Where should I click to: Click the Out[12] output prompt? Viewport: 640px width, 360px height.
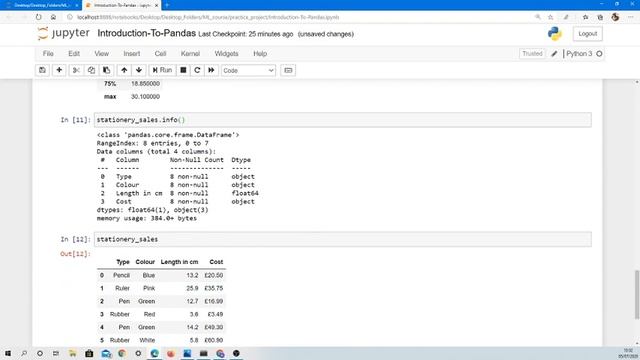pos(75,254)
